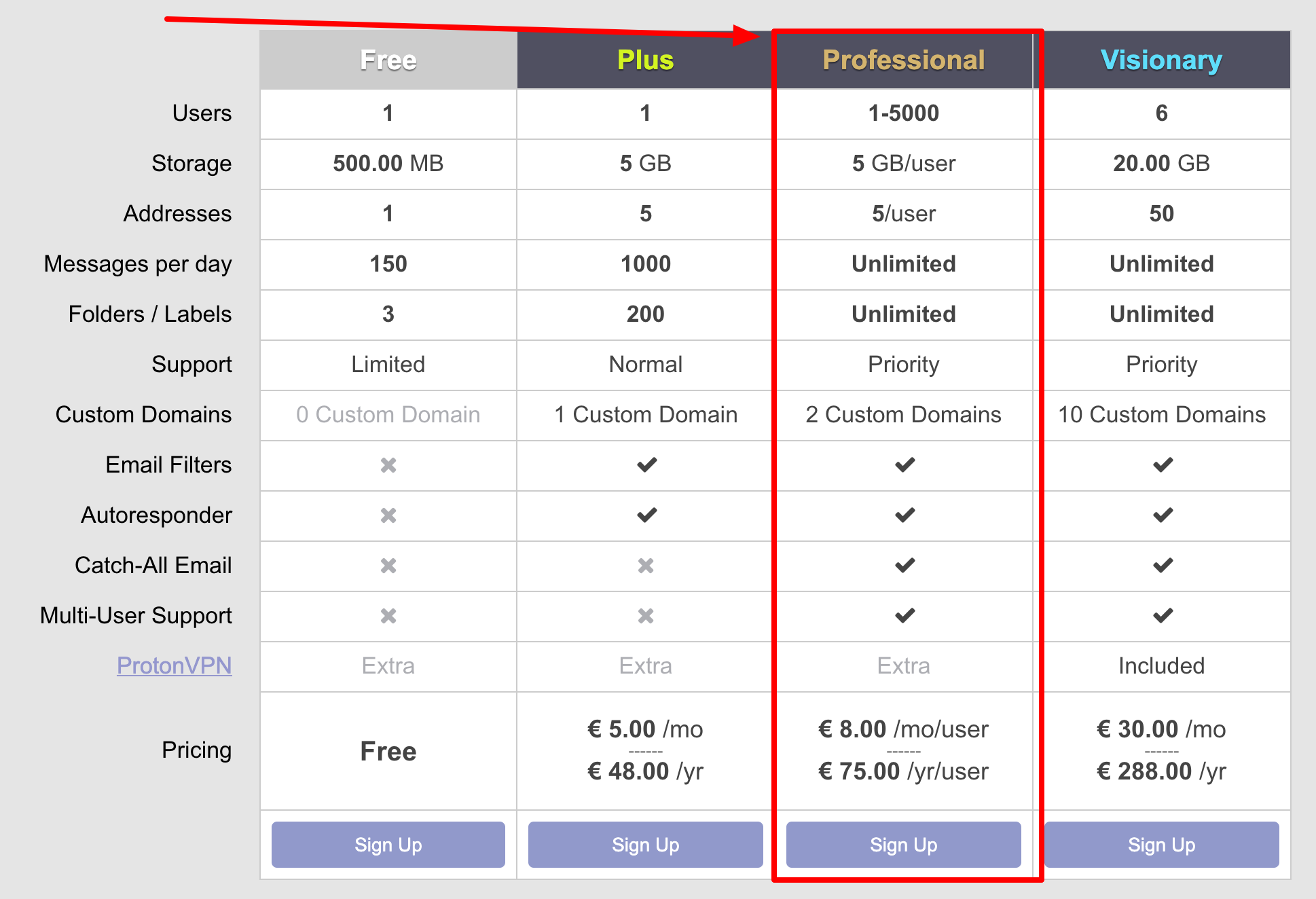Select the Free plan column header
The height and width of the screenshot is (899, 1316).
coord(388,60)
